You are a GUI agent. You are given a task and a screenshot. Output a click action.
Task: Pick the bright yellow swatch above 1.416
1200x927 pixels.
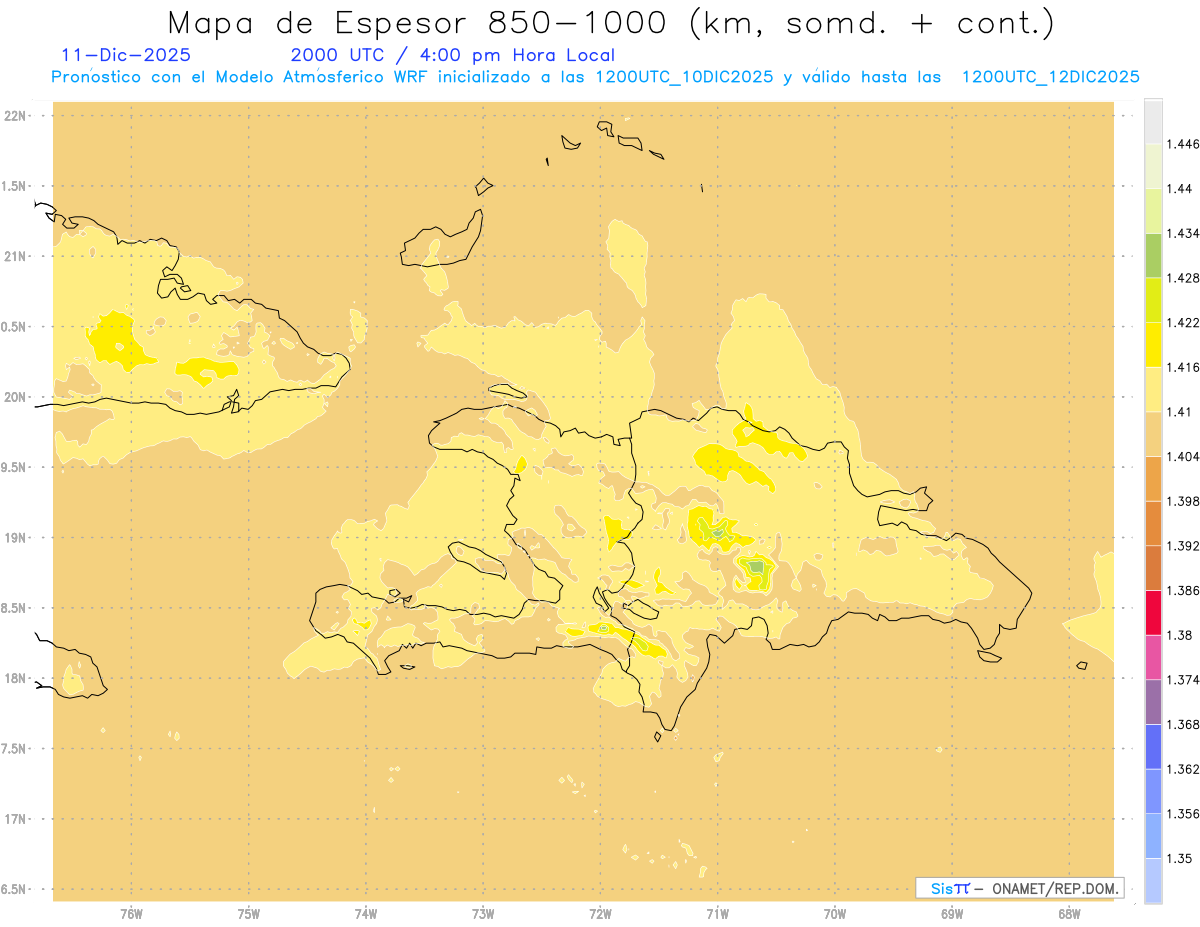[1153, 344]
